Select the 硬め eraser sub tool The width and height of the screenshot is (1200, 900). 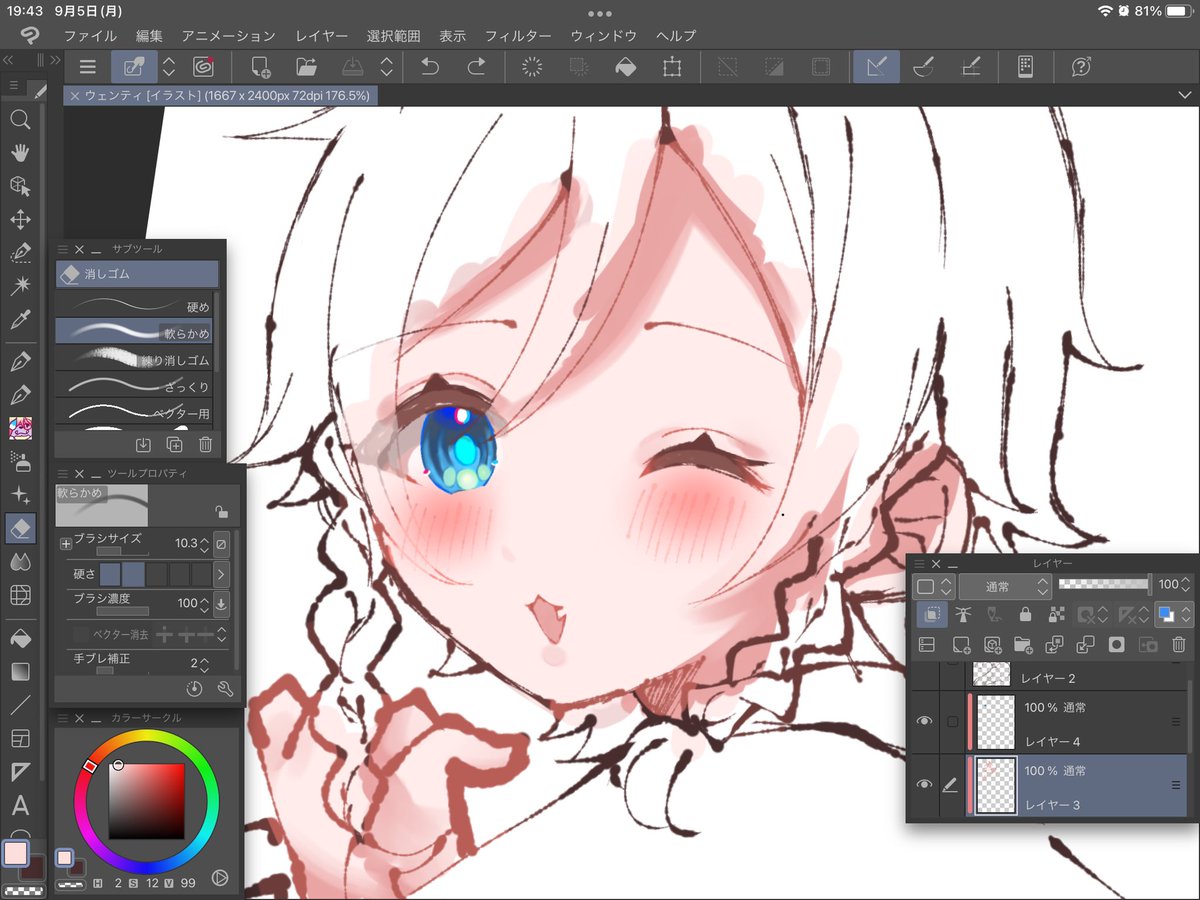click(x=134, y=304)
